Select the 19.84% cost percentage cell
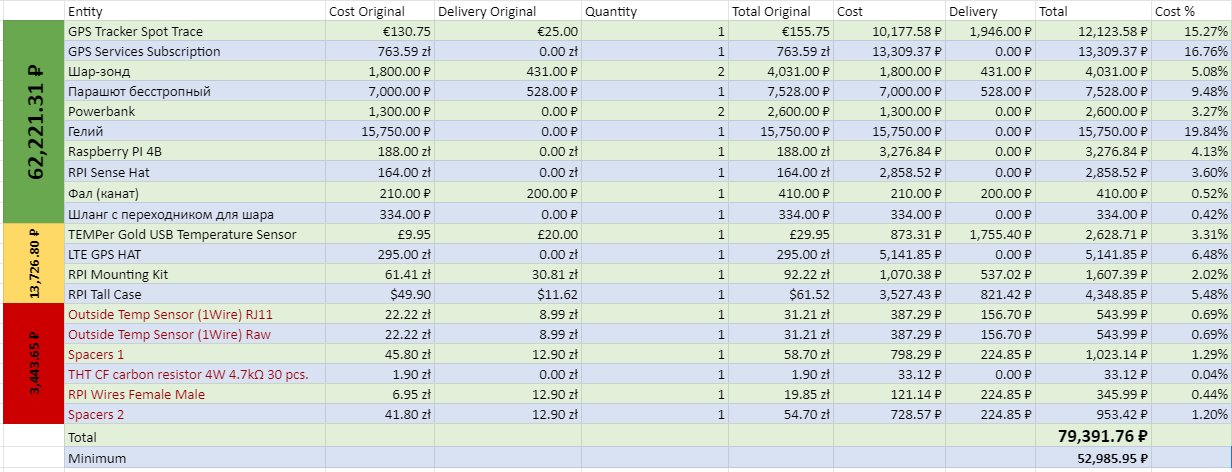 pyautogui.click(x=1190, y=132)
